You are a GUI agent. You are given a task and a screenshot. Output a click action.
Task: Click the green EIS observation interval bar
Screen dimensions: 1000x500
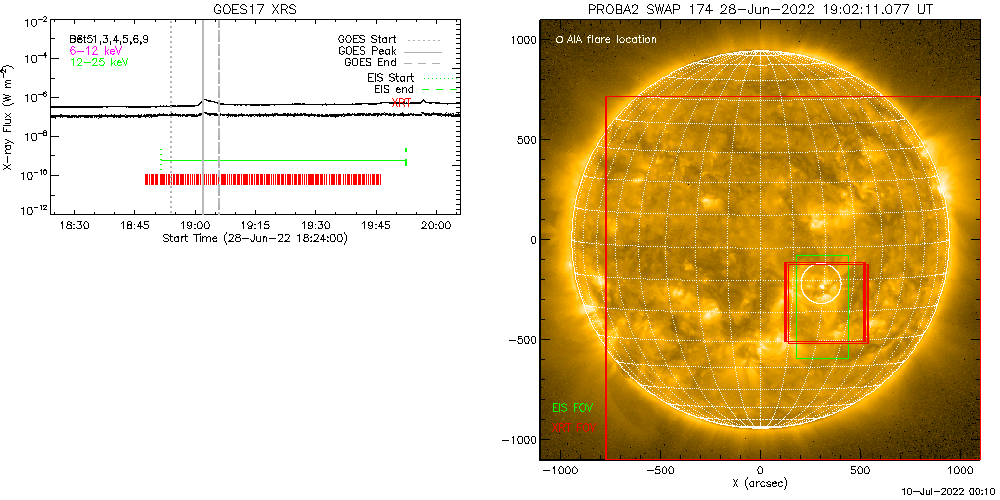283,160
